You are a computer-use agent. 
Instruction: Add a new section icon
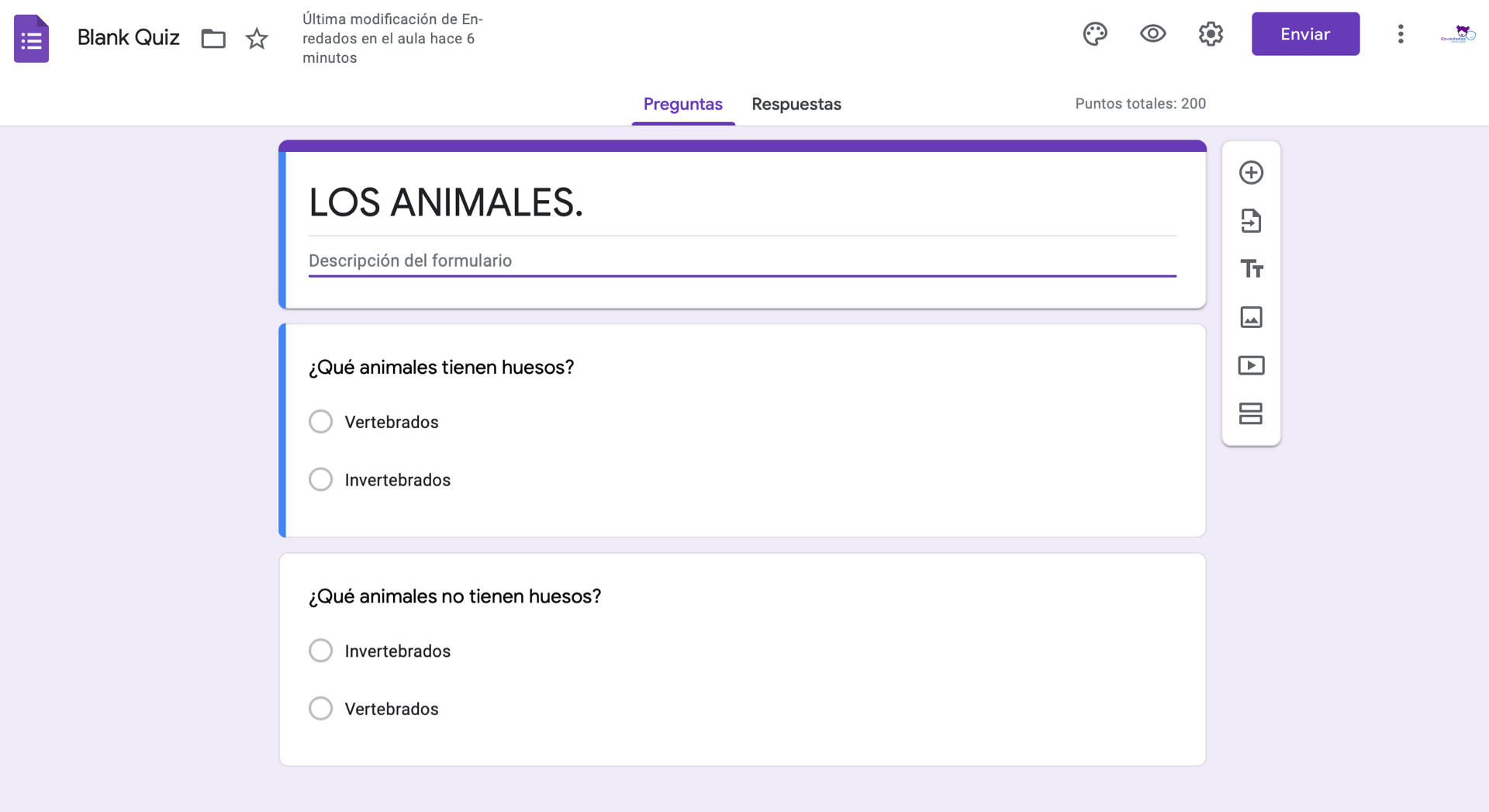click(x=1251, y=413)
